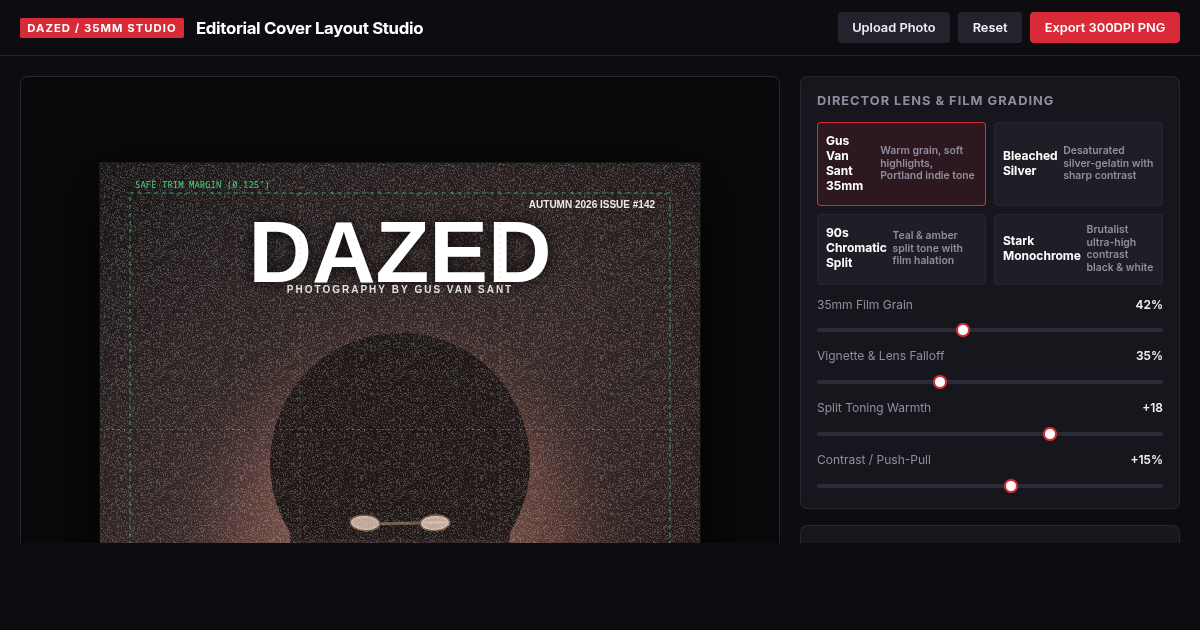
Task: Change the Split Toning Warmth slider
Action: pyautogui.click(x=990, y=434)
